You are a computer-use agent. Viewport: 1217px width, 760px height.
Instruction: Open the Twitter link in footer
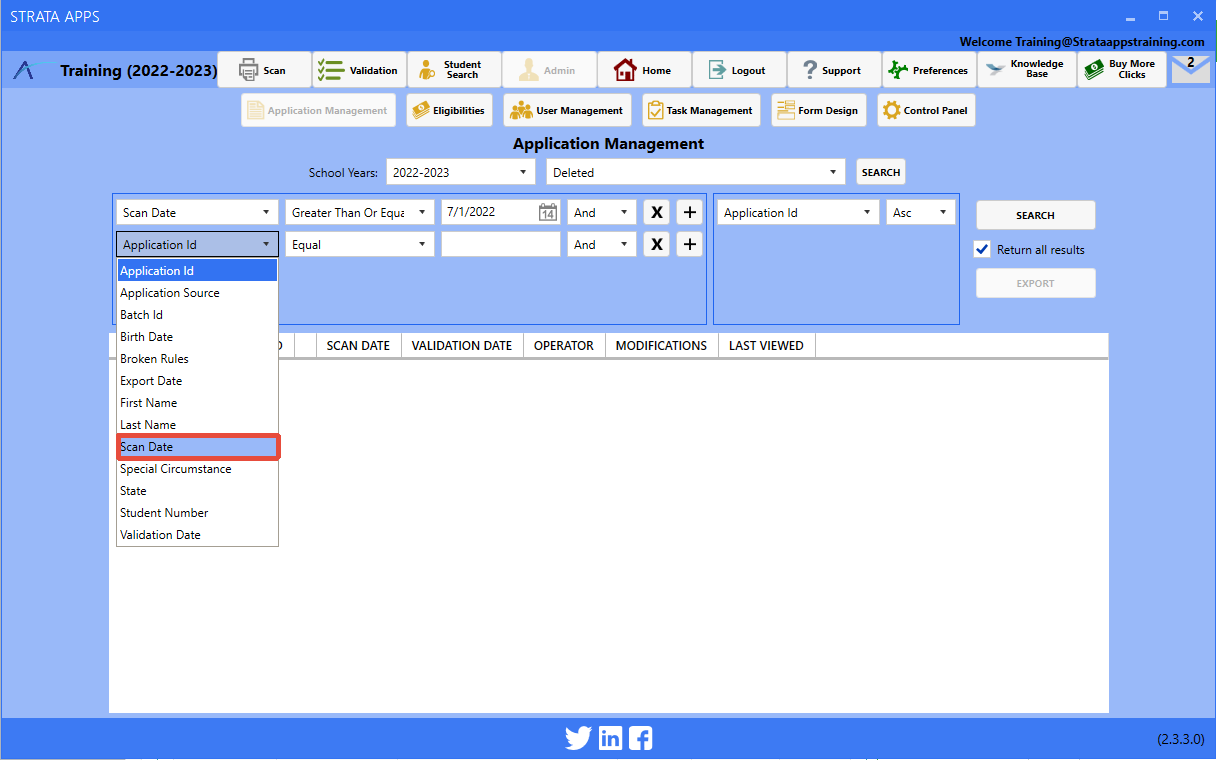(578, 739)
